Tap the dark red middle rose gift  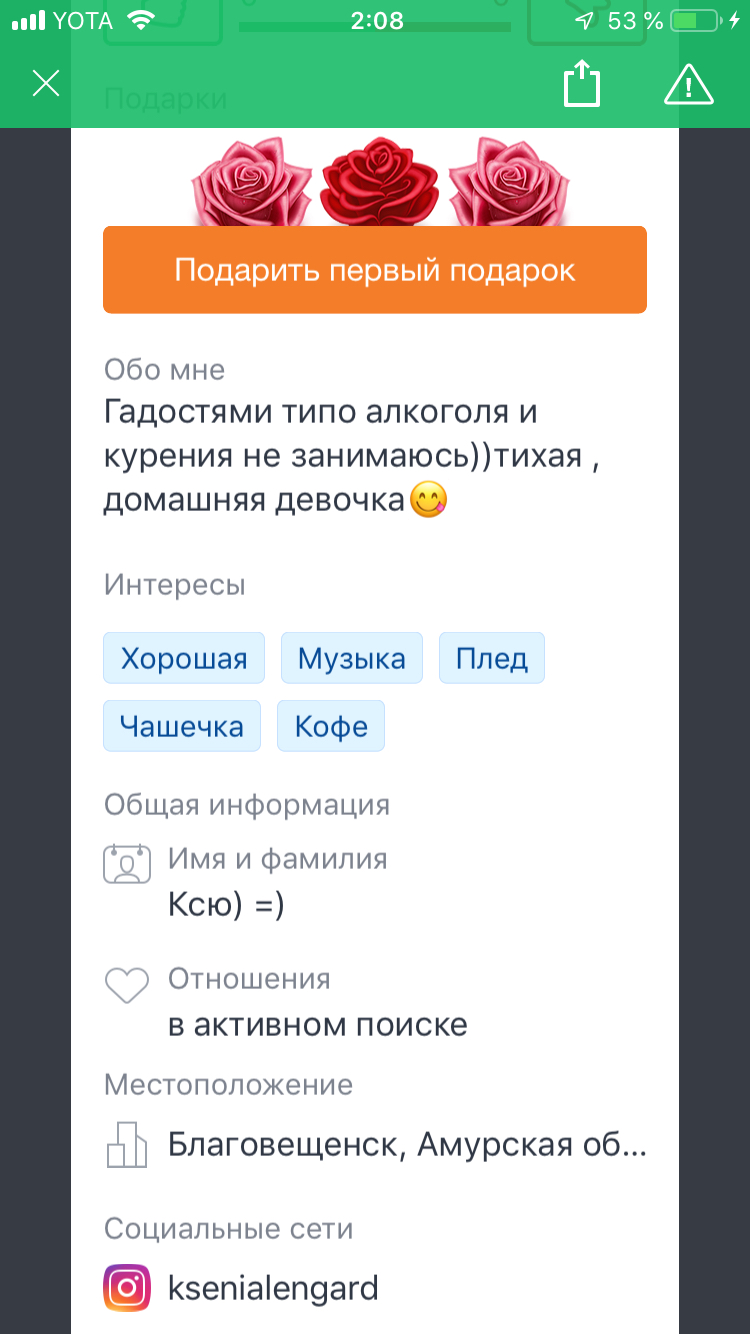tap(380, 182)
